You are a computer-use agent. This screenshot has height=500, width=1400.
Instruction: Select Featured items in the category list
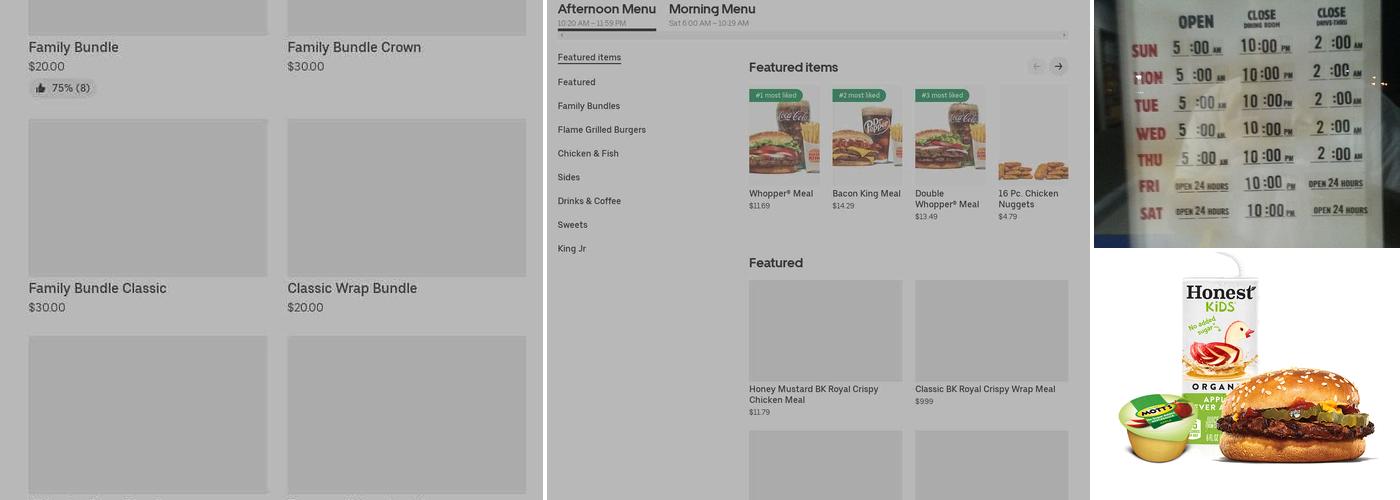point(589,58)
